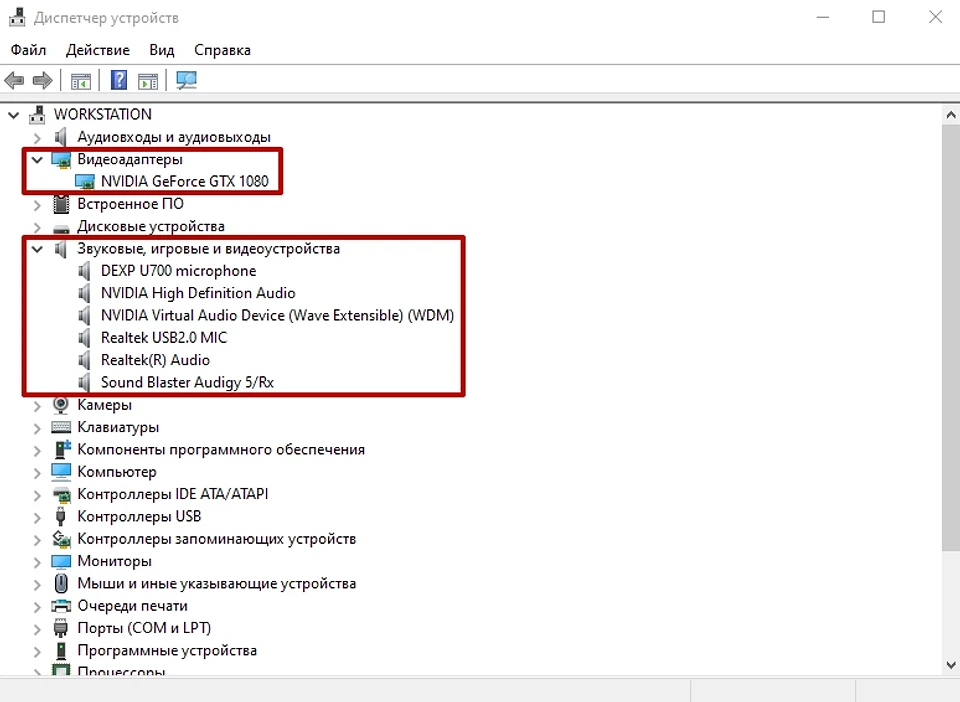Collapse the WORKSTATION root node
Screen dimensions: 960x702
13,114
